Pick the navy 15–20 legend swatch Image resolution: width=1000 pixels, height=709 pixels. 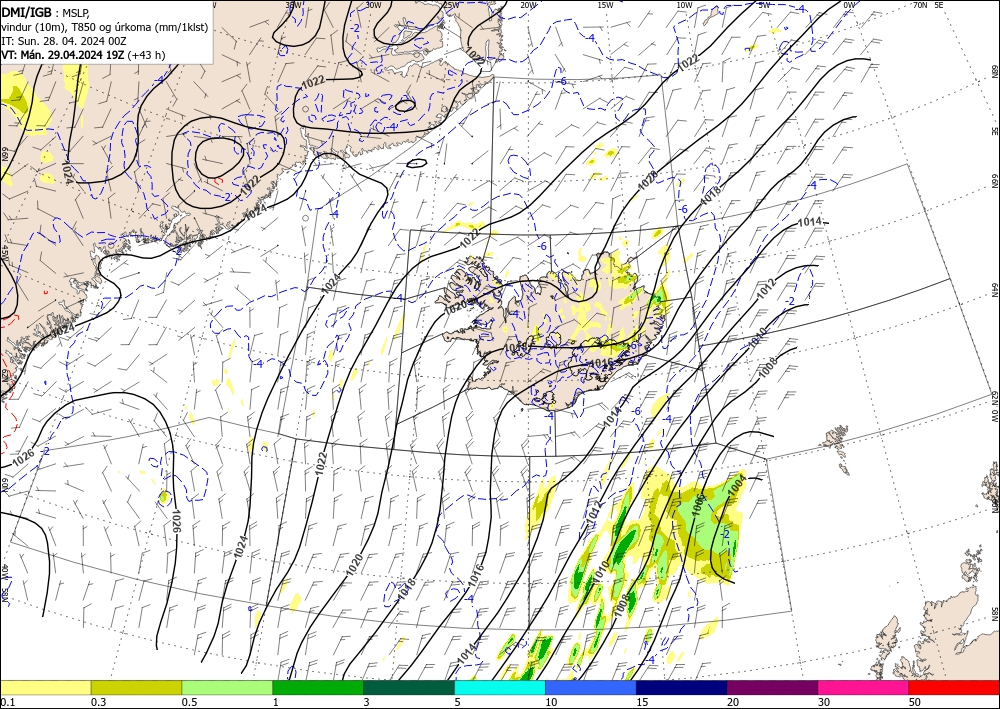pos(682,687)
